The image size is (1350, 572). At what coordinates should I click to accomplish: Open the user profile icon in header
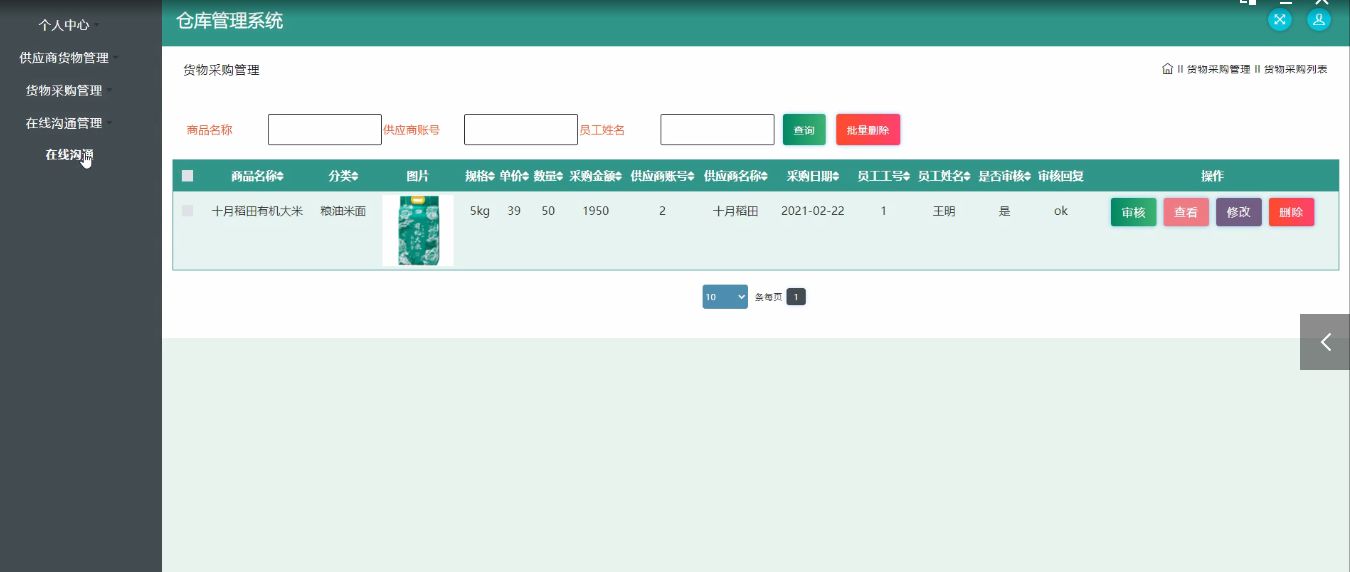point(1319,19)
